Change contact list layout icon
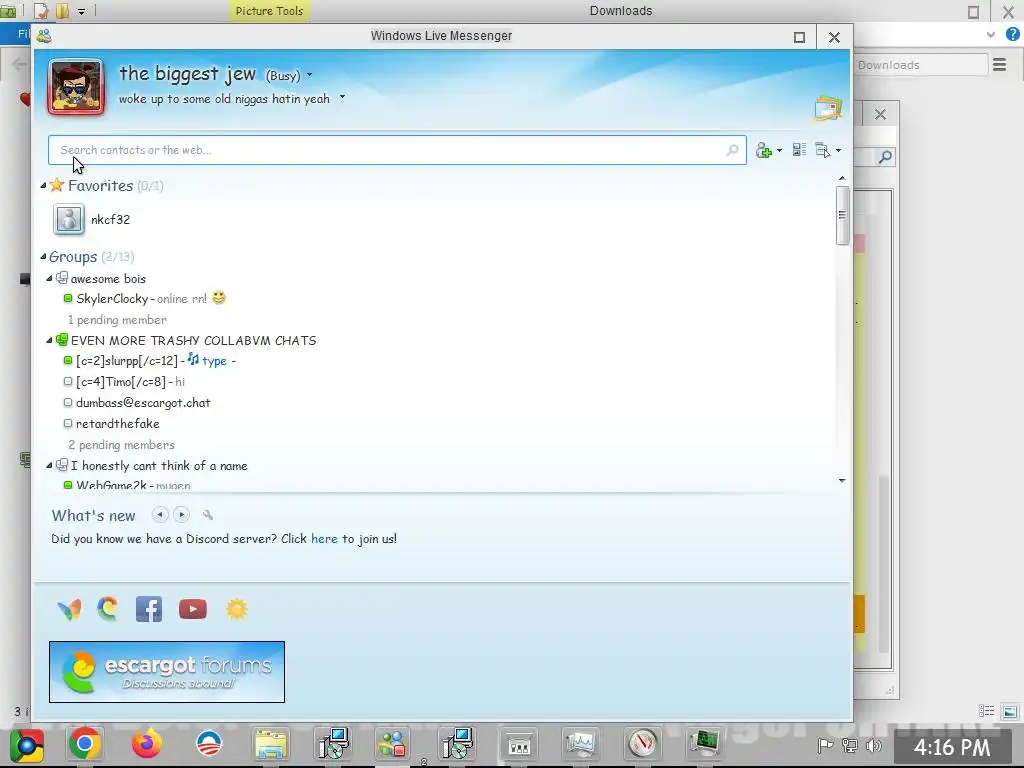The image size is (1024, 768). point(799,150)
